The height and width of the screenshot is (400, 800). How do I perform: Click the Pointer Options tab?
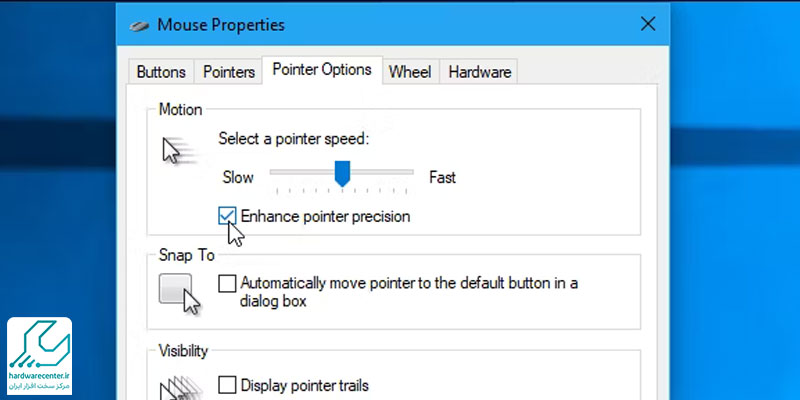(x=322, y=70)
